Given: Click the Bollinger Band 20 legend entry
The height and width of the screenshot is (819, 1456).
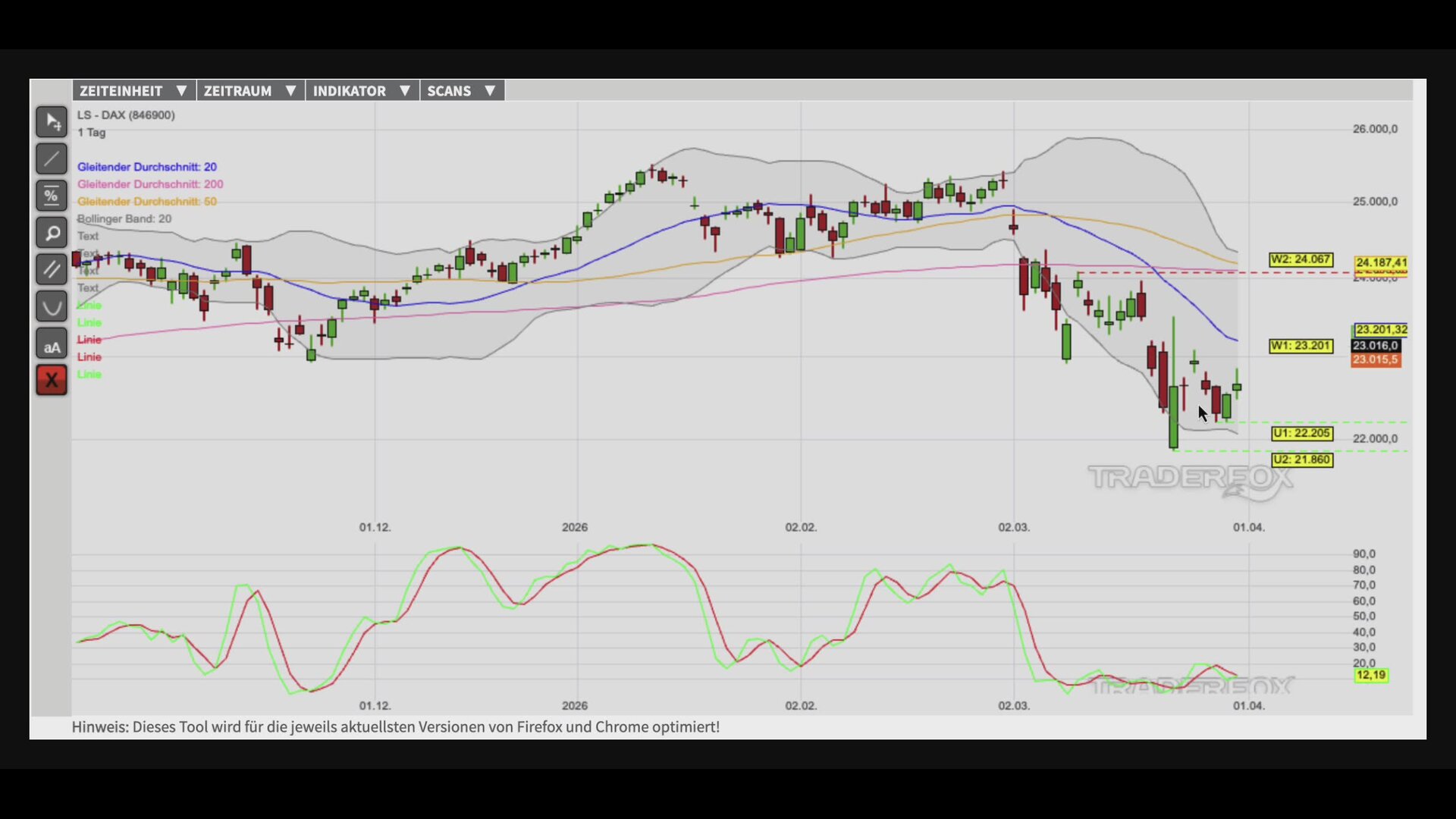Looking at the screenshot, I should coord(124,219).
